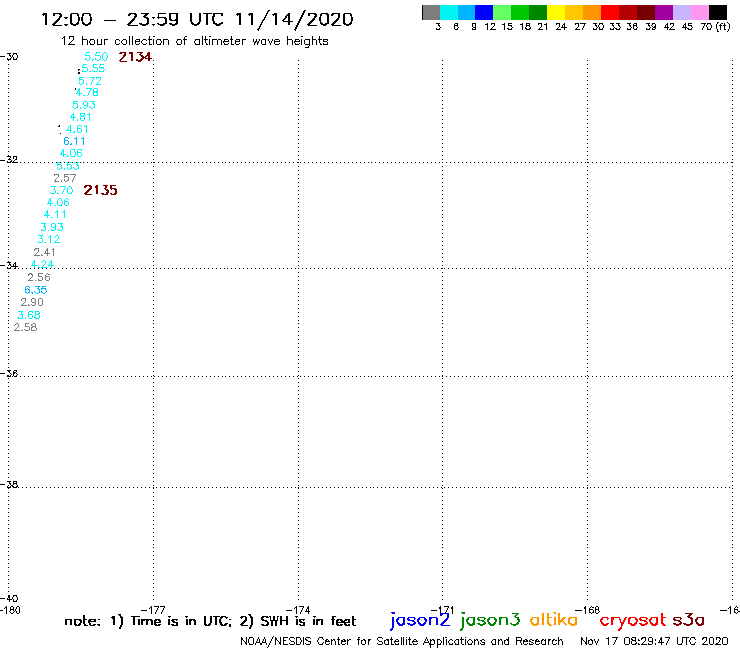Click the jason3 satellite legend label
The width and height of the screenshot is (740, 650).
[x=490, y=620]
